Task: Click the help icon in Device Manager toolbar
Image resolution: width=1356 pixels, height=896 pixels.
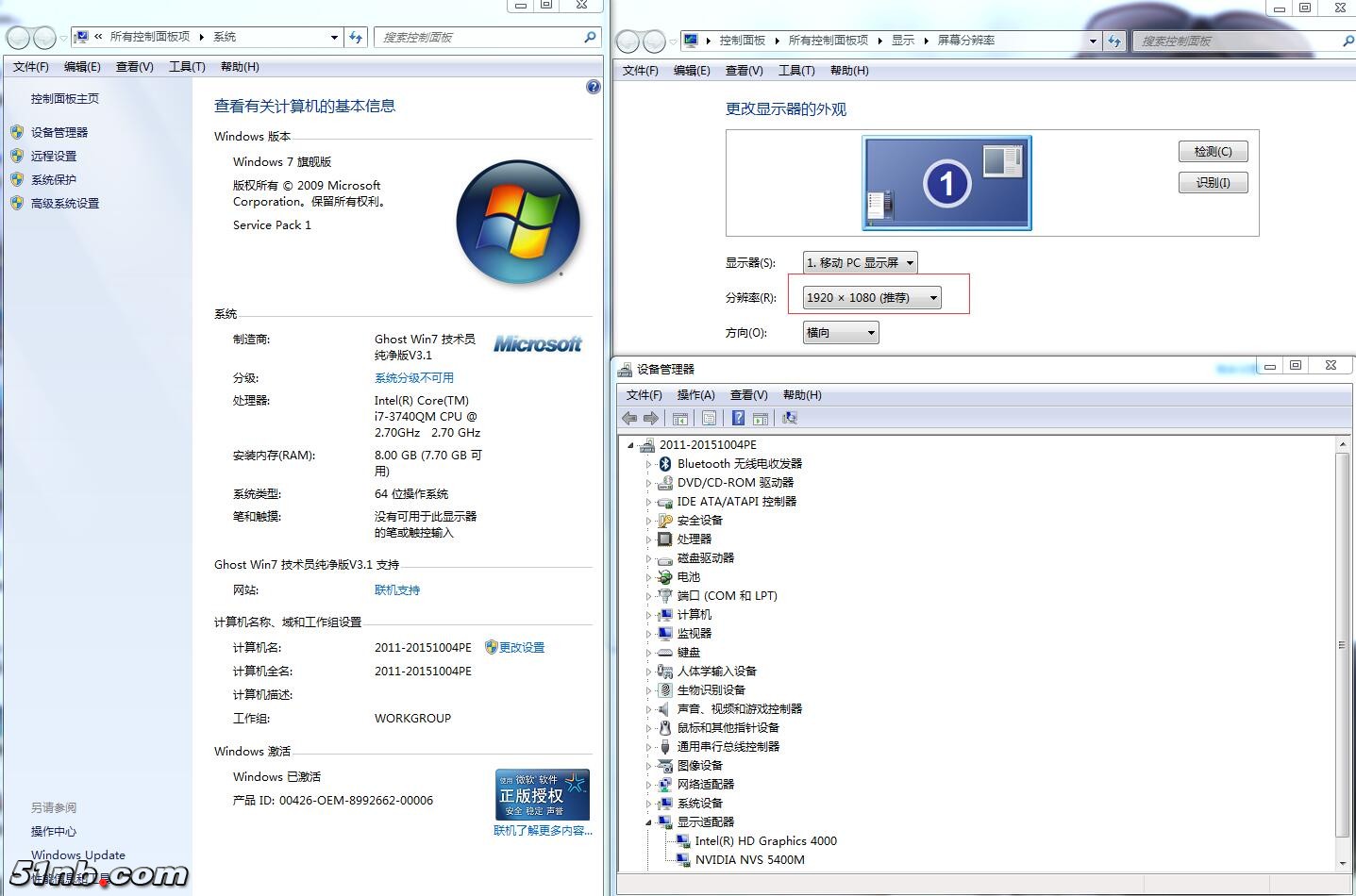Action: (x=738, y=418)
